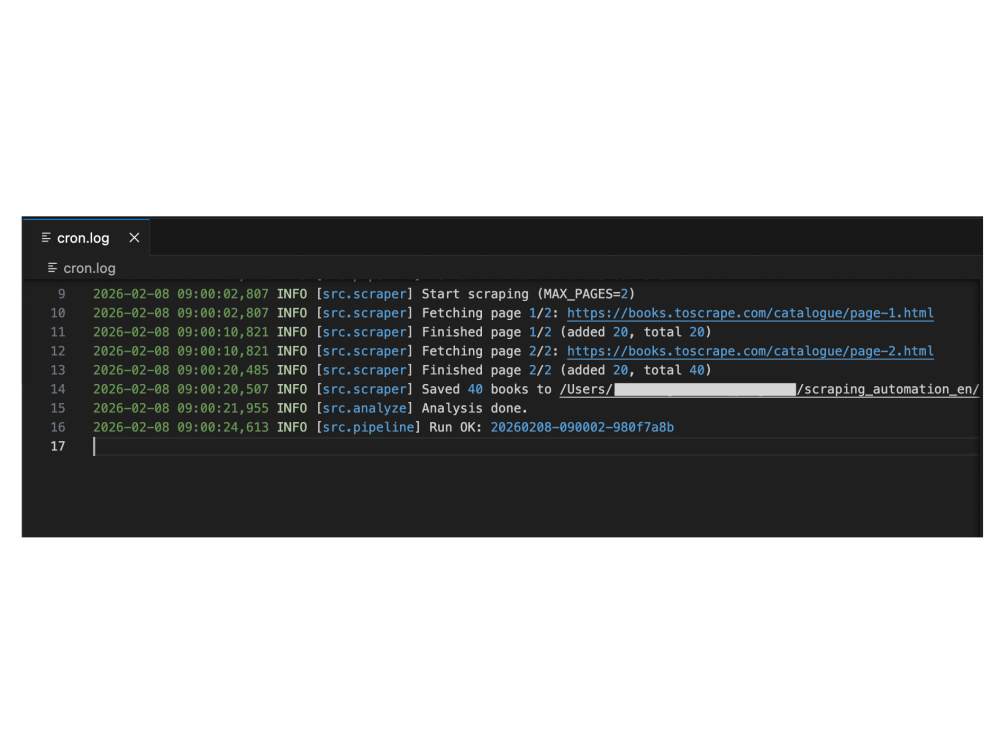Click line number 16 in gutter

point(58,427)
